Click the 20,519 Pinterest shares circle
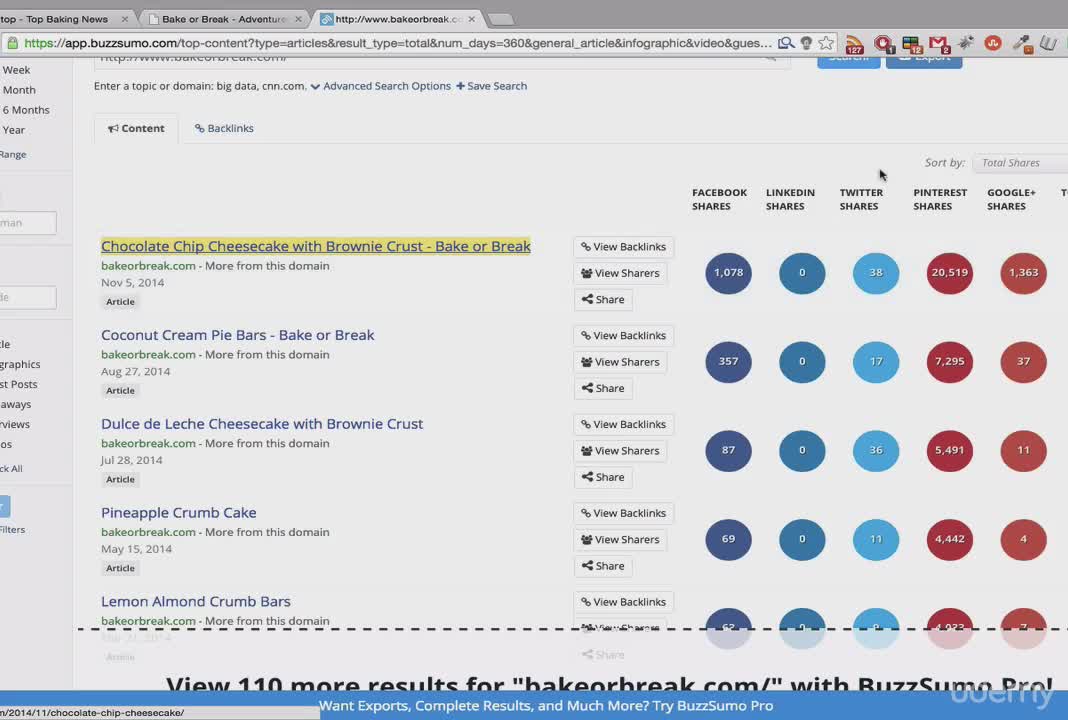The height and width of the screenshot is (720, 1068). [949, 273]
